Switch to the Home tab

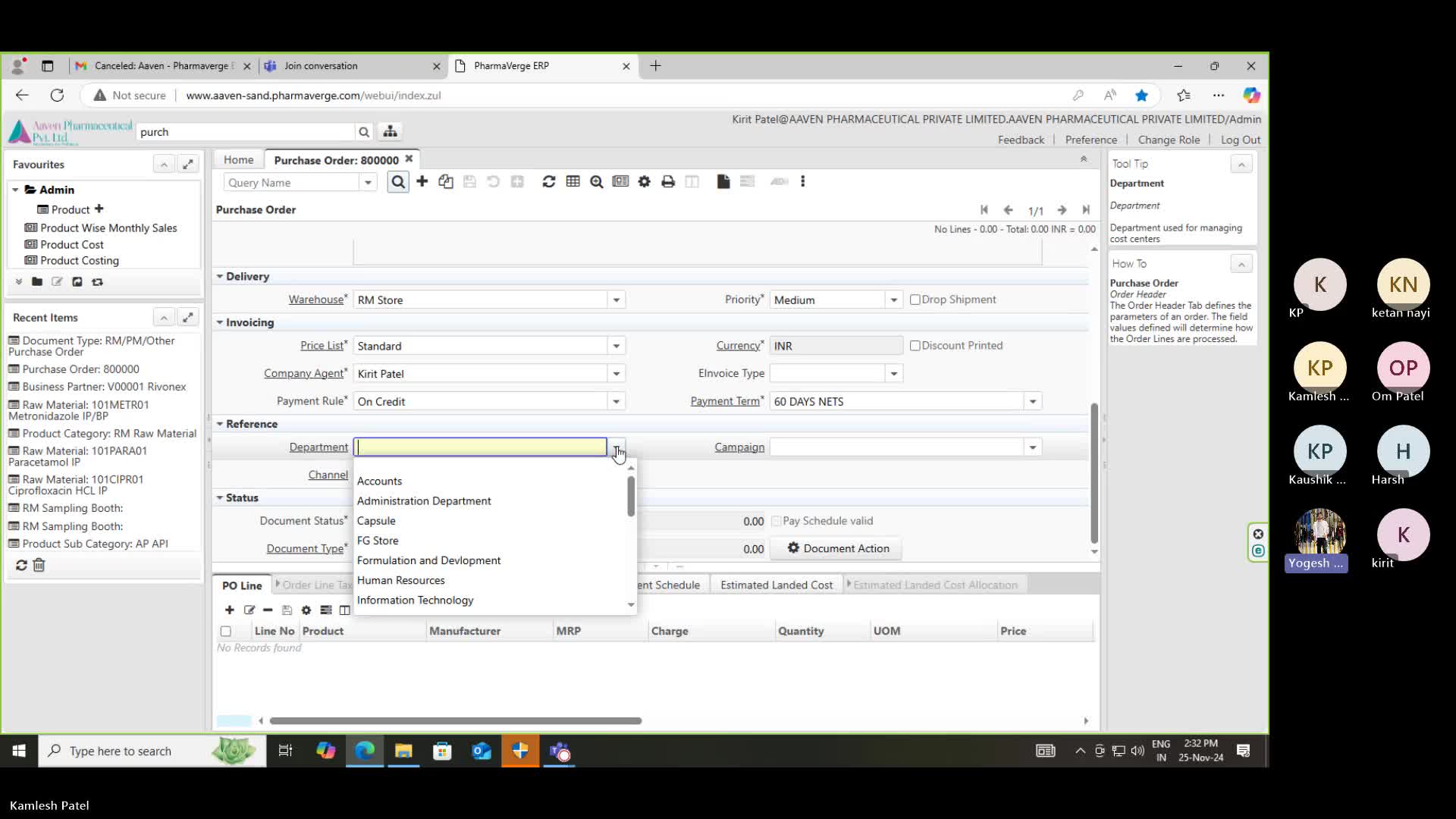(239, 160)
